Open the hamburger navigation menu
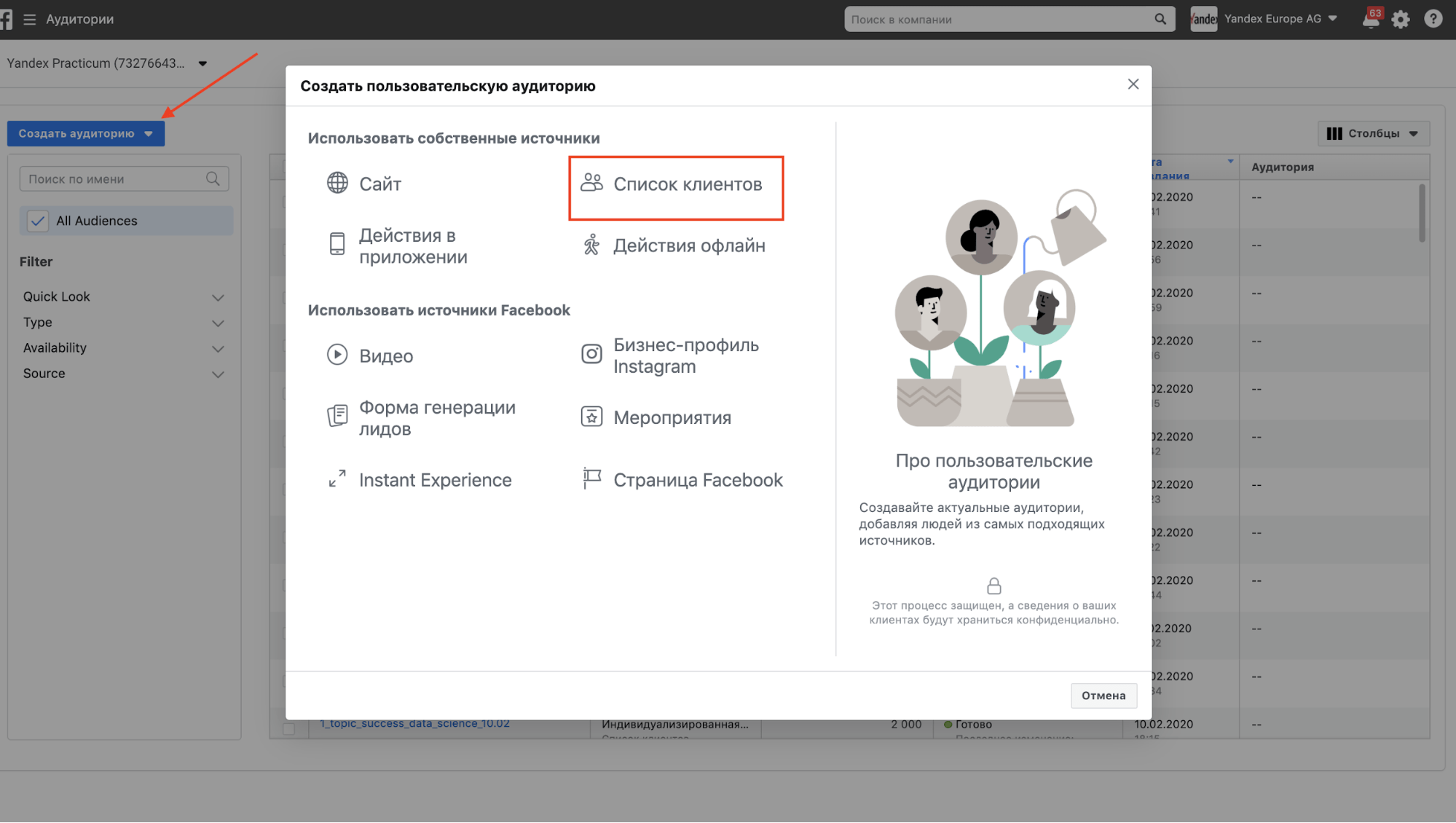The width and height of the screenshot is (1456, 823). [29, 20]
